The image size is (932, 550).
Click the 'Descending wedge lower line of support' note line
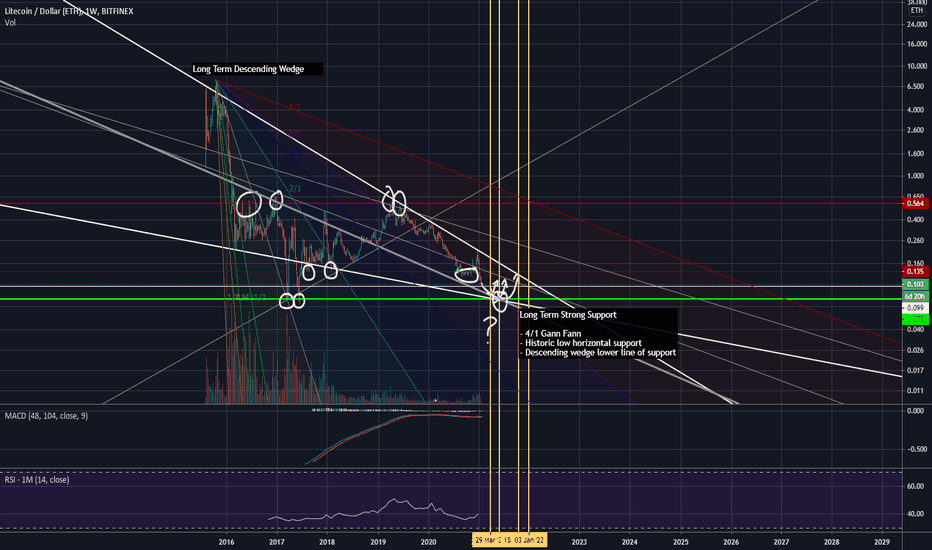point(598,353)
